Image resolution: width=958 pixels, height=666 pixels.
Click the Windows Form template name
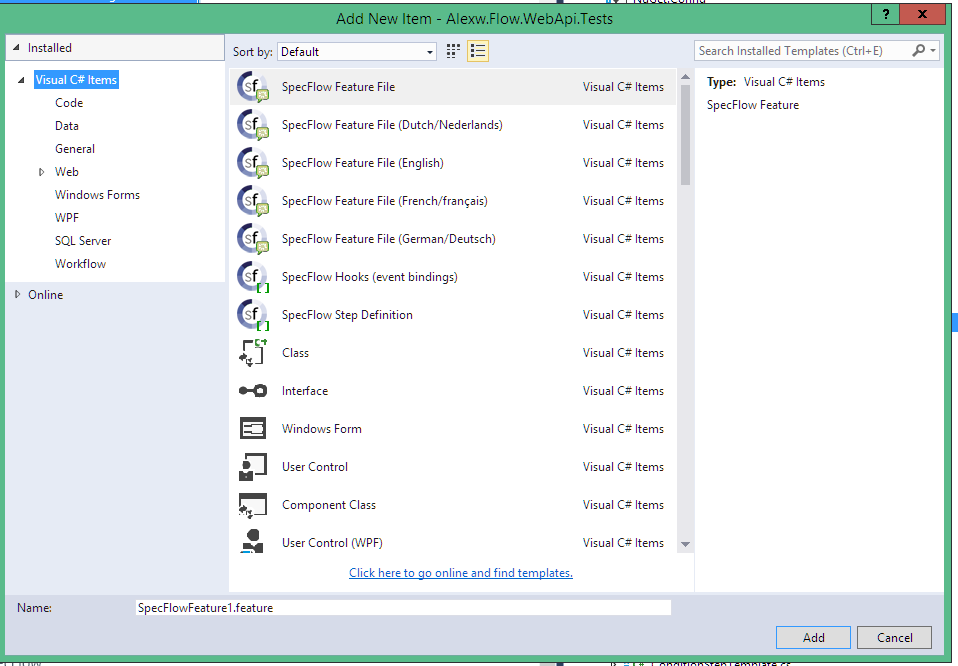click(321, 429)
